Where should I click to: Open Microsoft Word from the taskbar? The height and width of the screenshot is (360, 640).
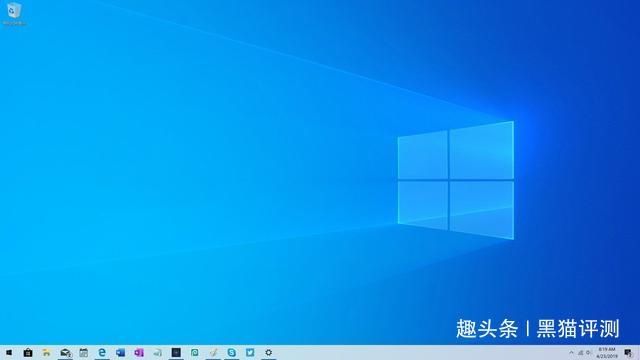click(x=120, y=353)
